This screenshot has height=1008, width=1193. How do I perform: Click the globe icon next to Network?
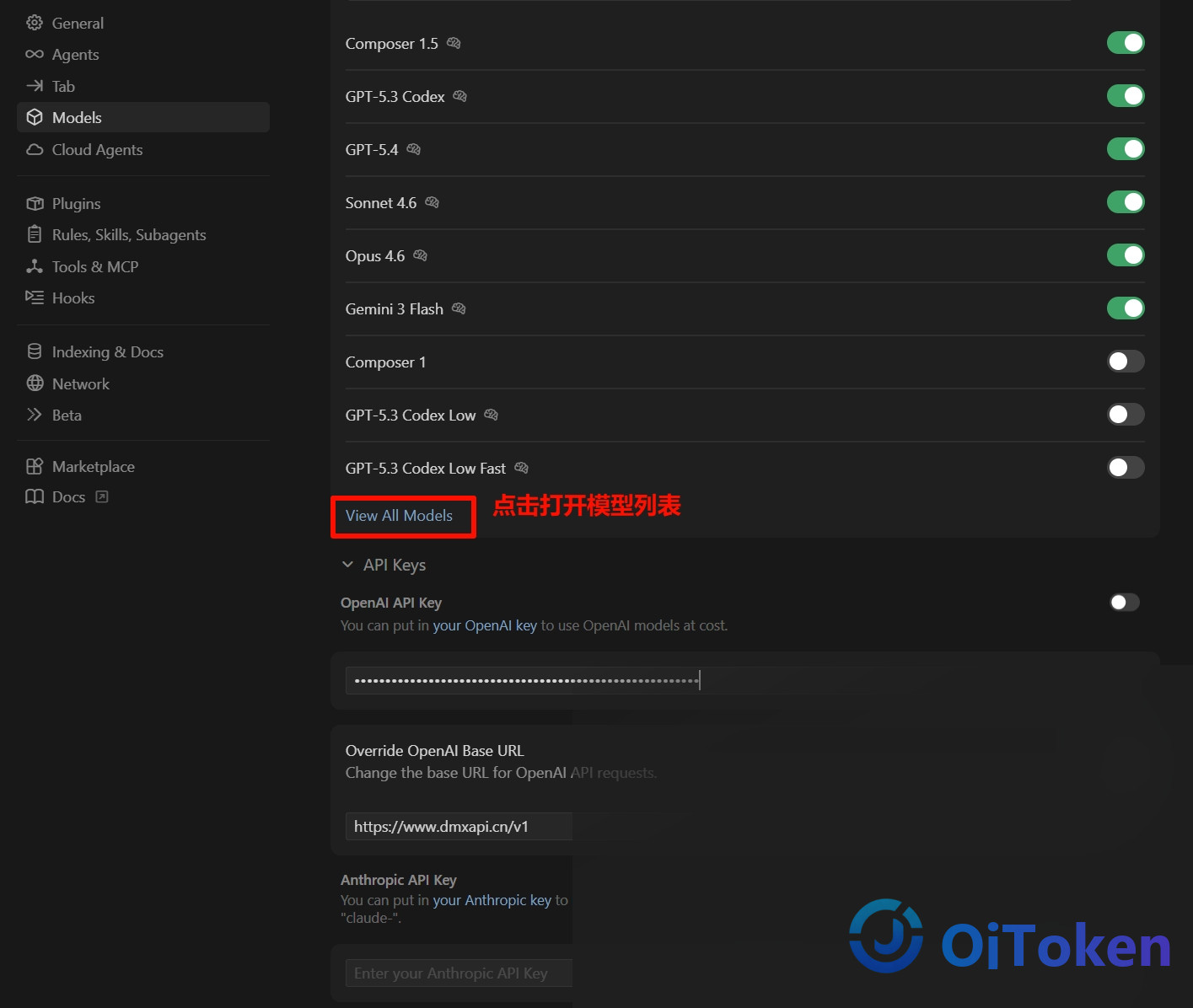click(35, 383)
